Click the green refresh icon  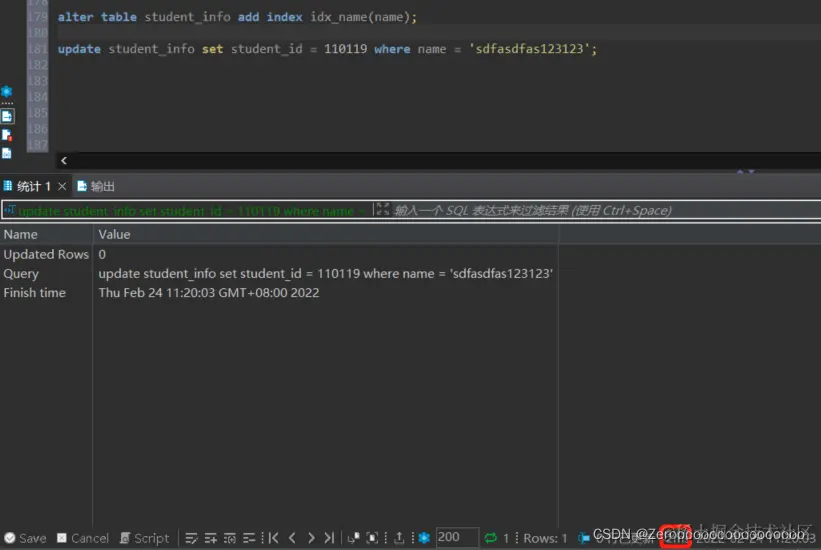[491, 538]
